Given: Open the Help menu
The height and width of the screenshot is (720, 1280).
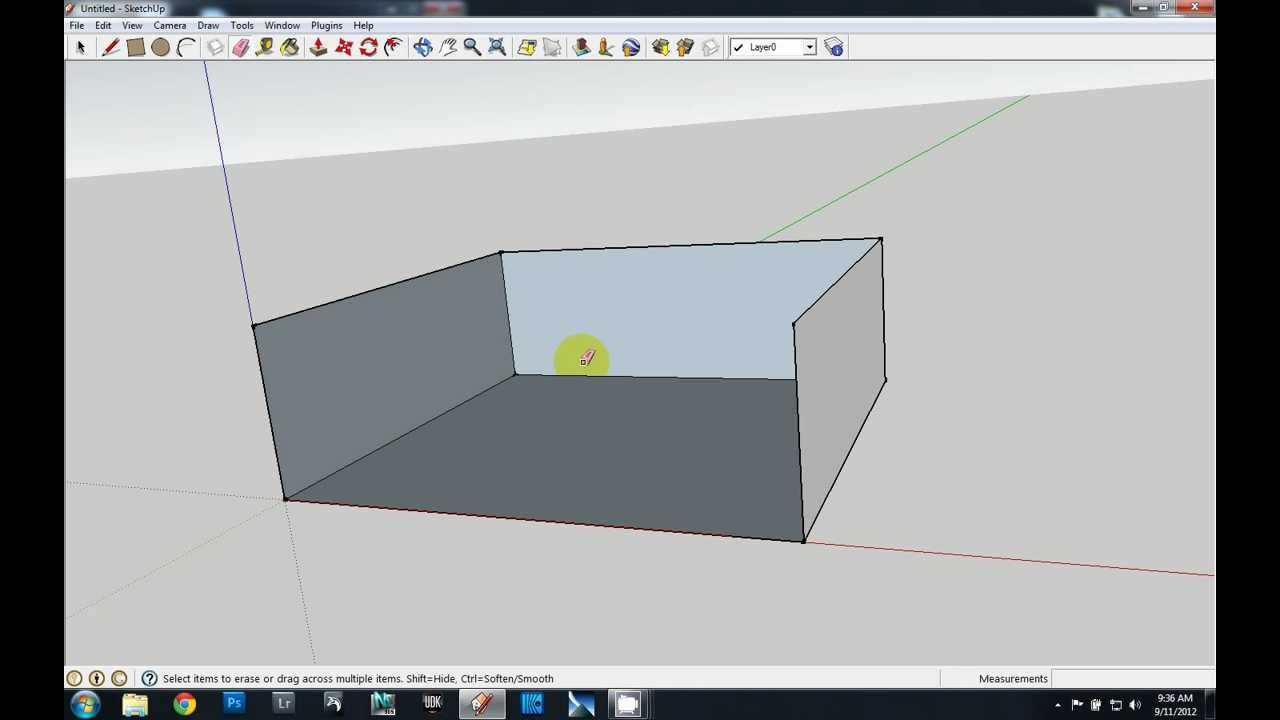Looking at the screenshot, I should (x=363, y=25).
